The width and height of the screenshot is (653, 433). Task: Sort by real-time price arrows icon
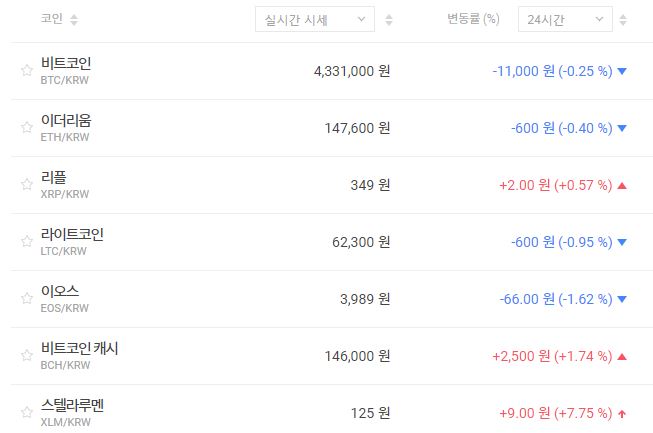(x=389, y=20)
